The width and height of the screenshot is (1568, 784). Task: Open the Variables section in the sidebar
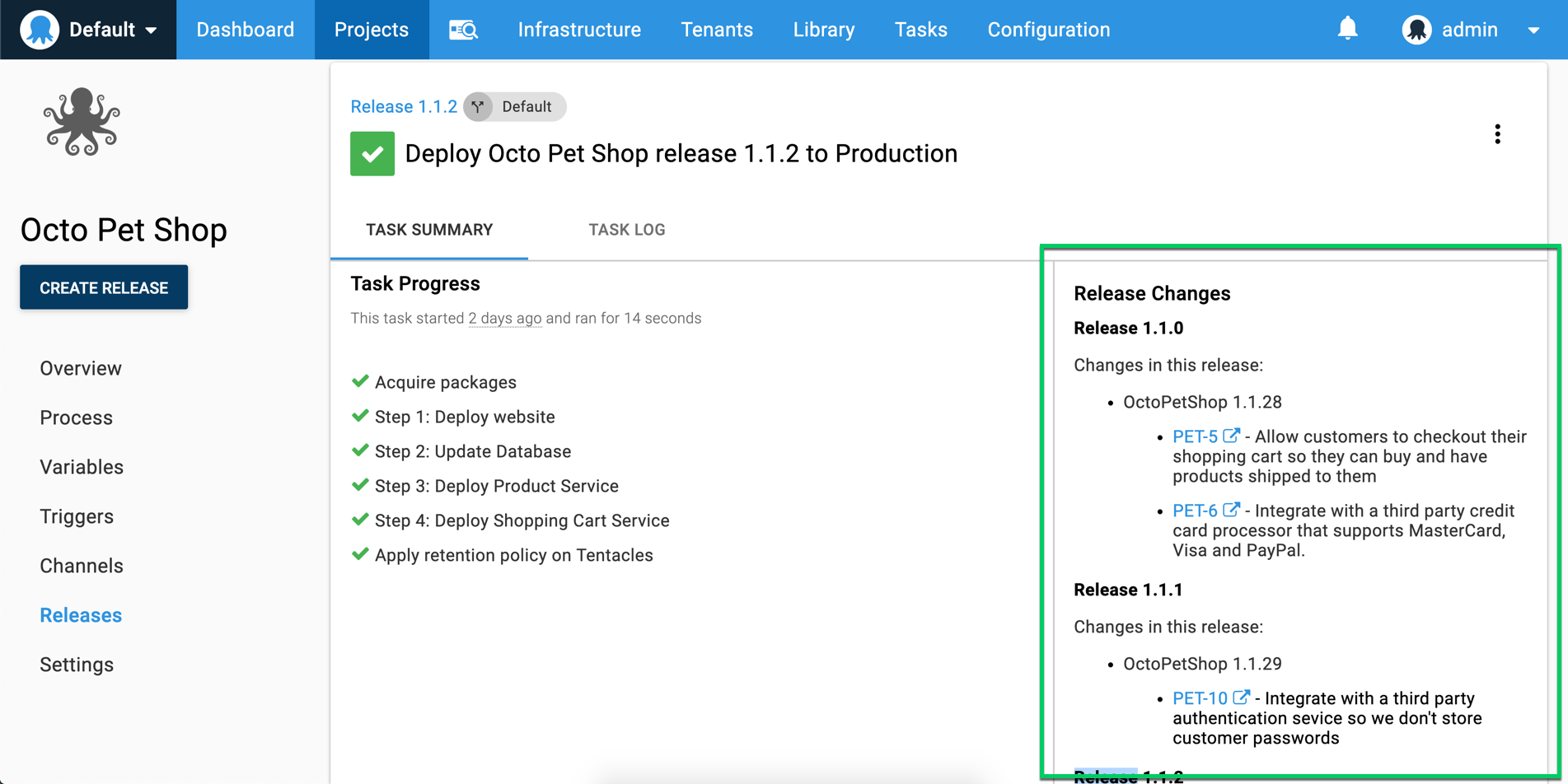pos(81,467)
